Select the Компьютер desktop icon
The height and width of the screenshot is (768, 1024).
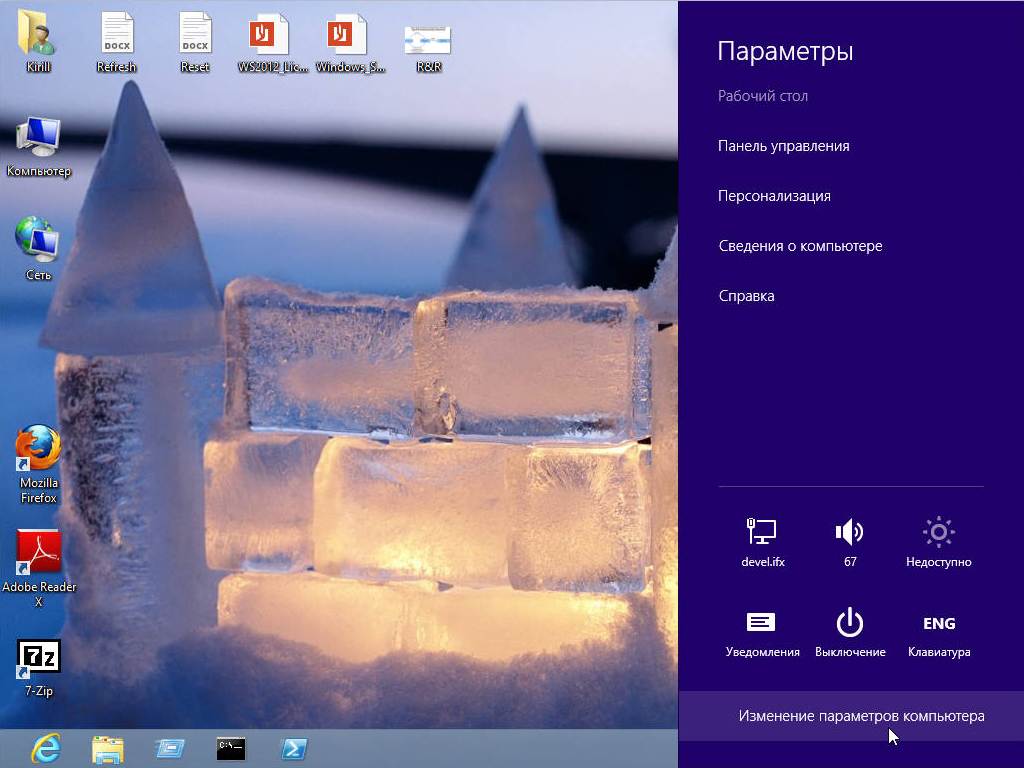[x=39, y=138]
